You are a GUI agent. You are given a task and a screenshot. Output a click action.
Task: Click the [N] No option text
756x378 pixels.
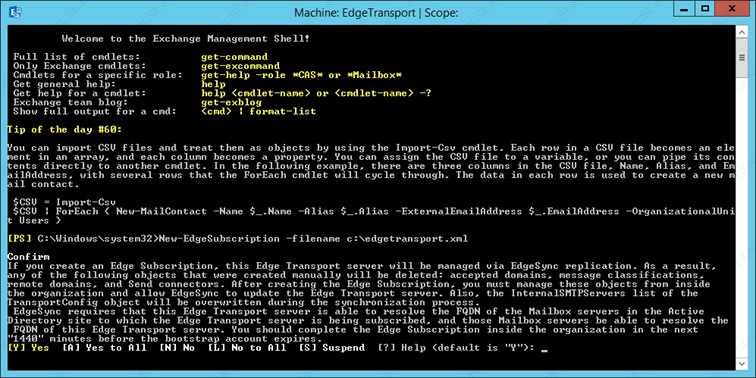[177, 348]
